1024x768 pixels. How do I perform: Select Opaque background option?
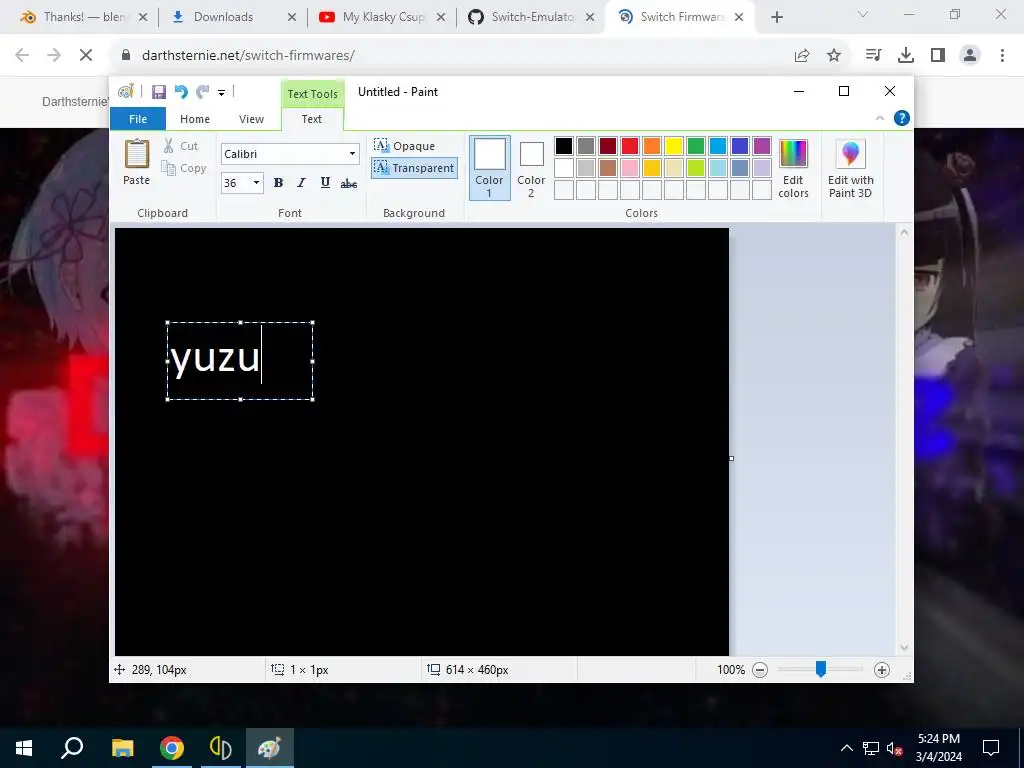coord(405,146)
